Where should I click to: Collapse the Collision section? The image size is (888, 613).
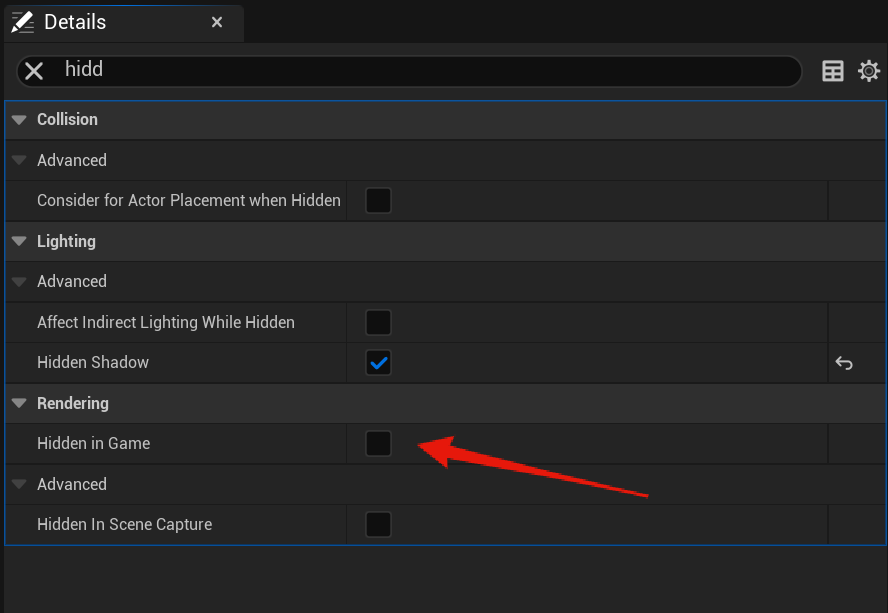pos(19,120)
